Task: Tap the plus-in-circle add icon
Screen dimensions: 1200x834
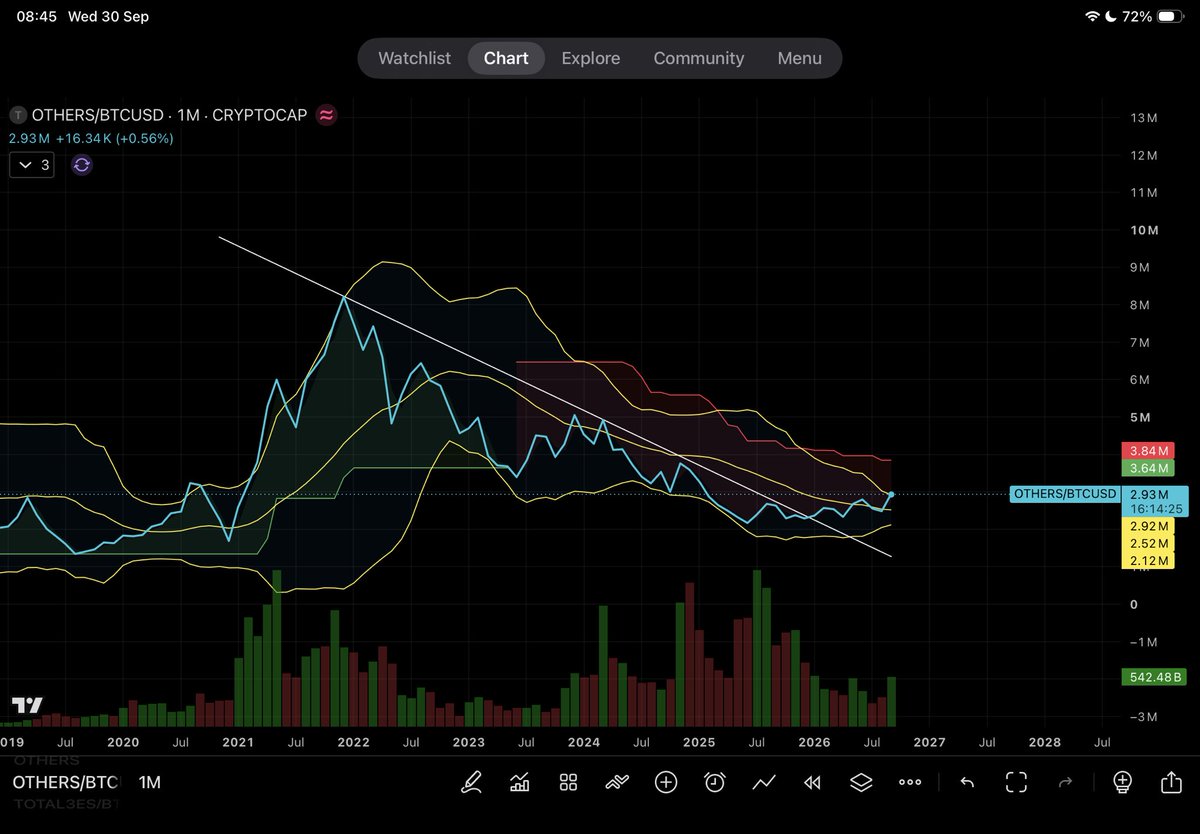Action: 666,782
